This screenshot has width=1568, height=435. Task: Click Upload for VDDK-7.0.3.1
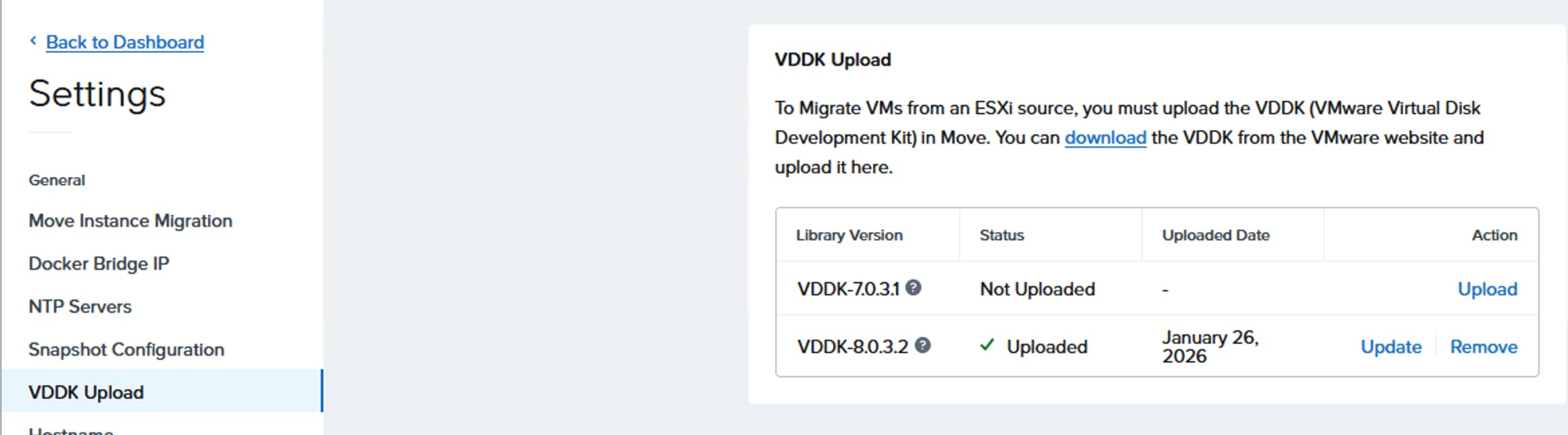click(x=1487, y=289)
